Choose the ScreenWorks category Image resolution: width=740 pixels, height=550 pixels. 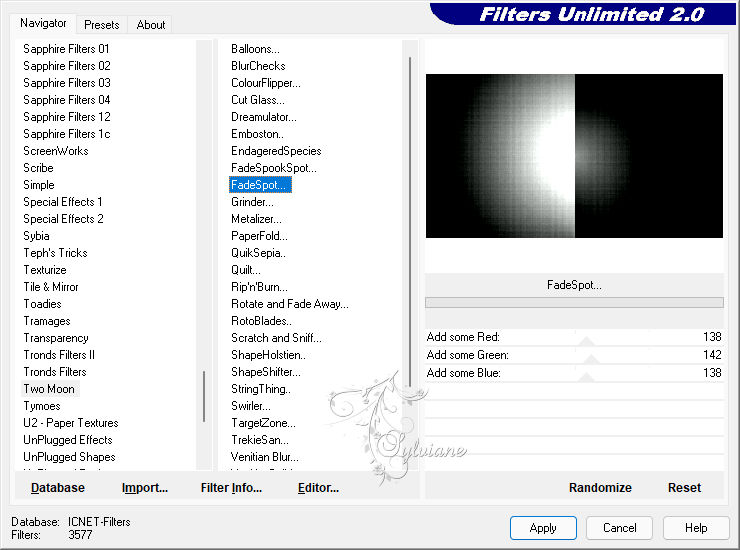point(56,151)
